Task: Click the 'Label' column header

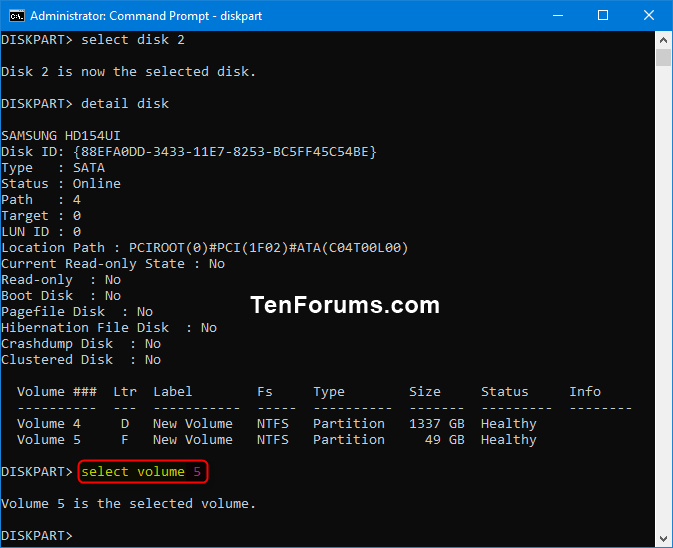Action: [x=173, y=392]
